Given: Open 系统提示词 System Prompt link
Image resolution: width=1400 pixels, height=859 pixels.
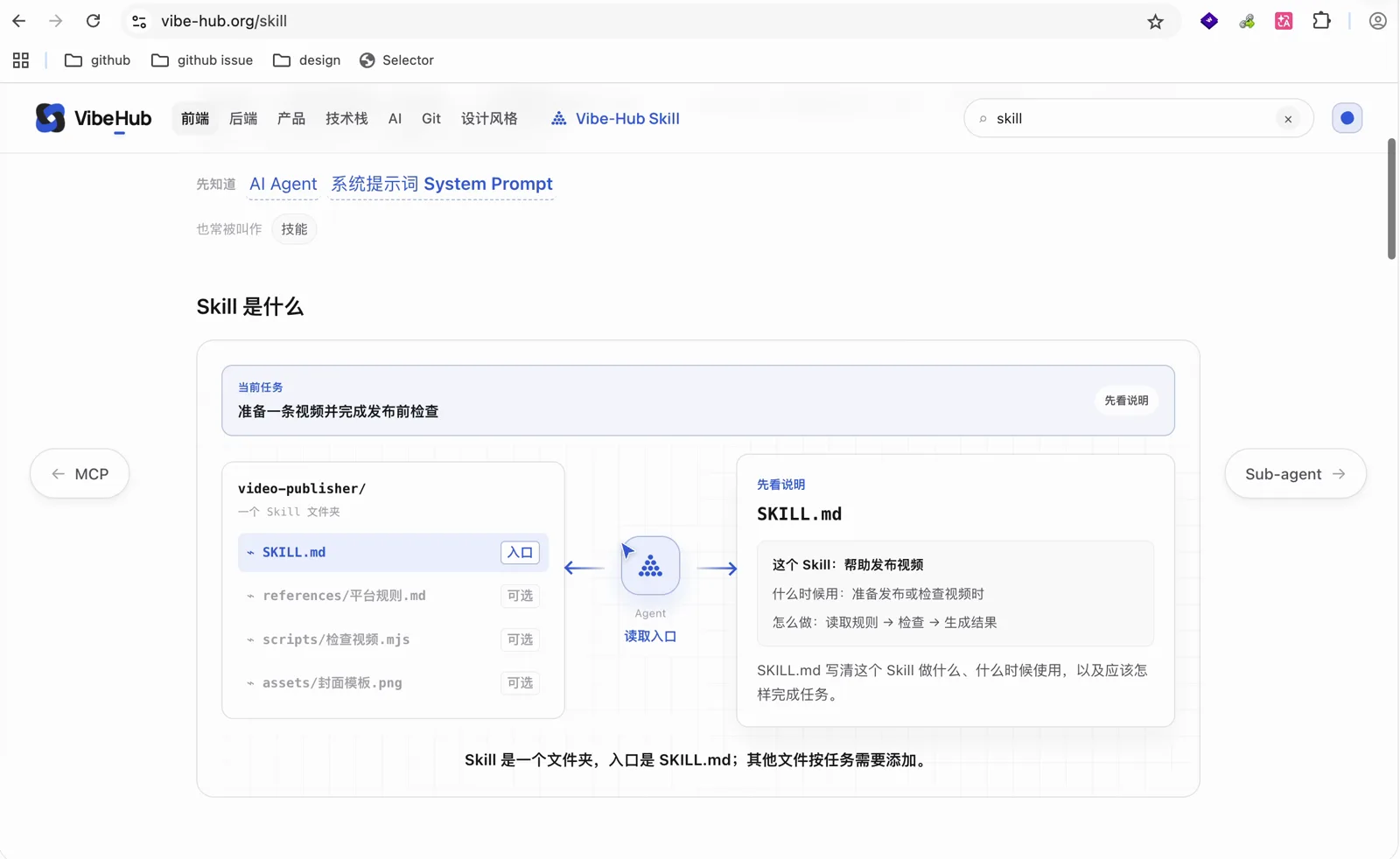Looking at the screenshot, I should tap(442, 184).
